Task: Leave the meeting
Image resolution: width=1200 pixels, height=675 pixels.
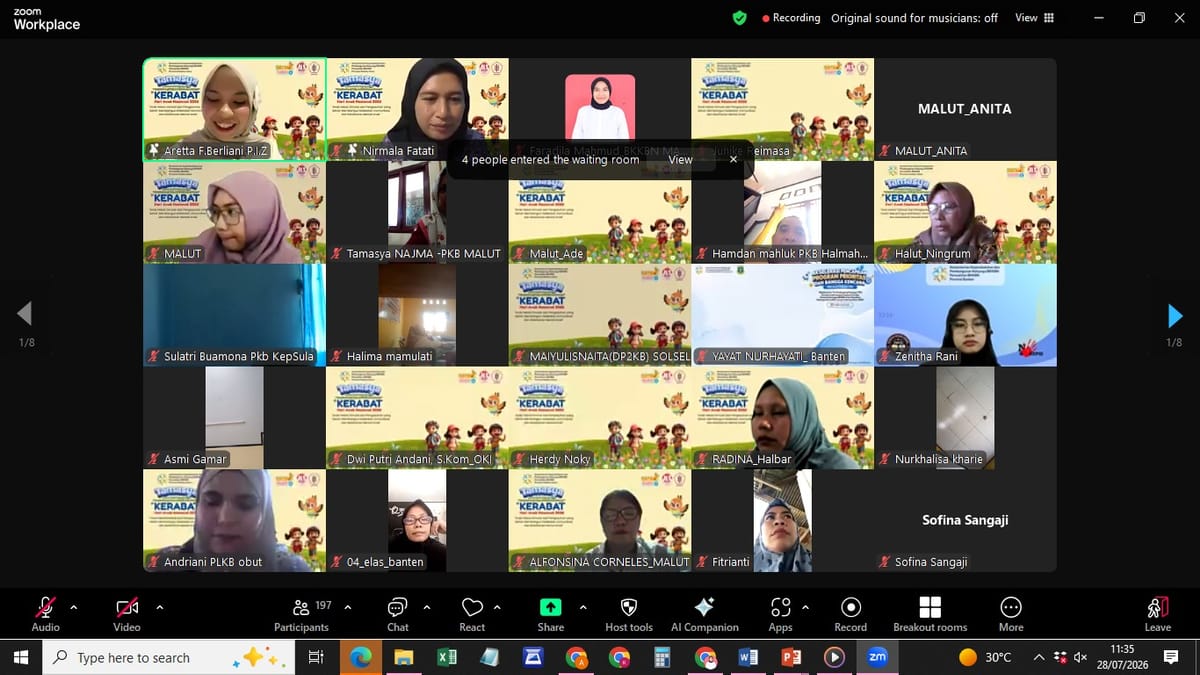Action: pyautogui.click(x=1158, y=614)
